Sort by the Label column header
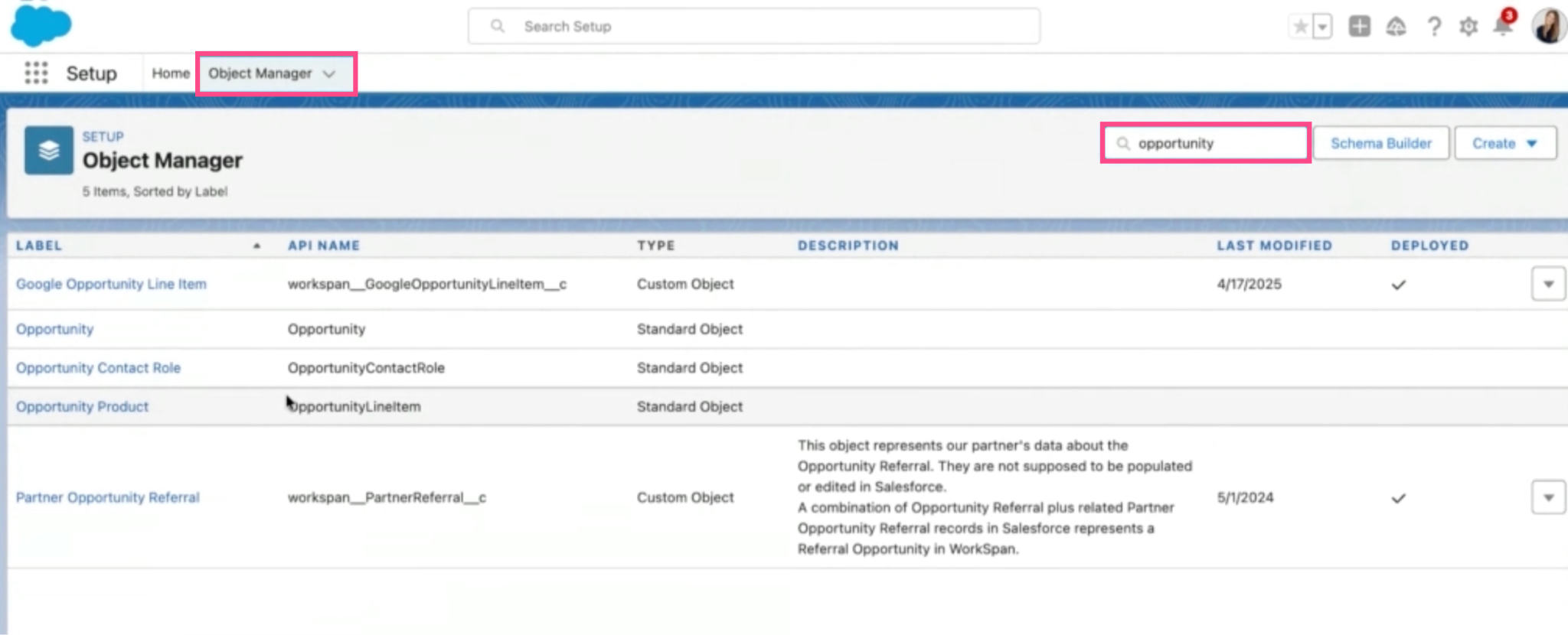1568x635 pixels. [x=39, y=246]
